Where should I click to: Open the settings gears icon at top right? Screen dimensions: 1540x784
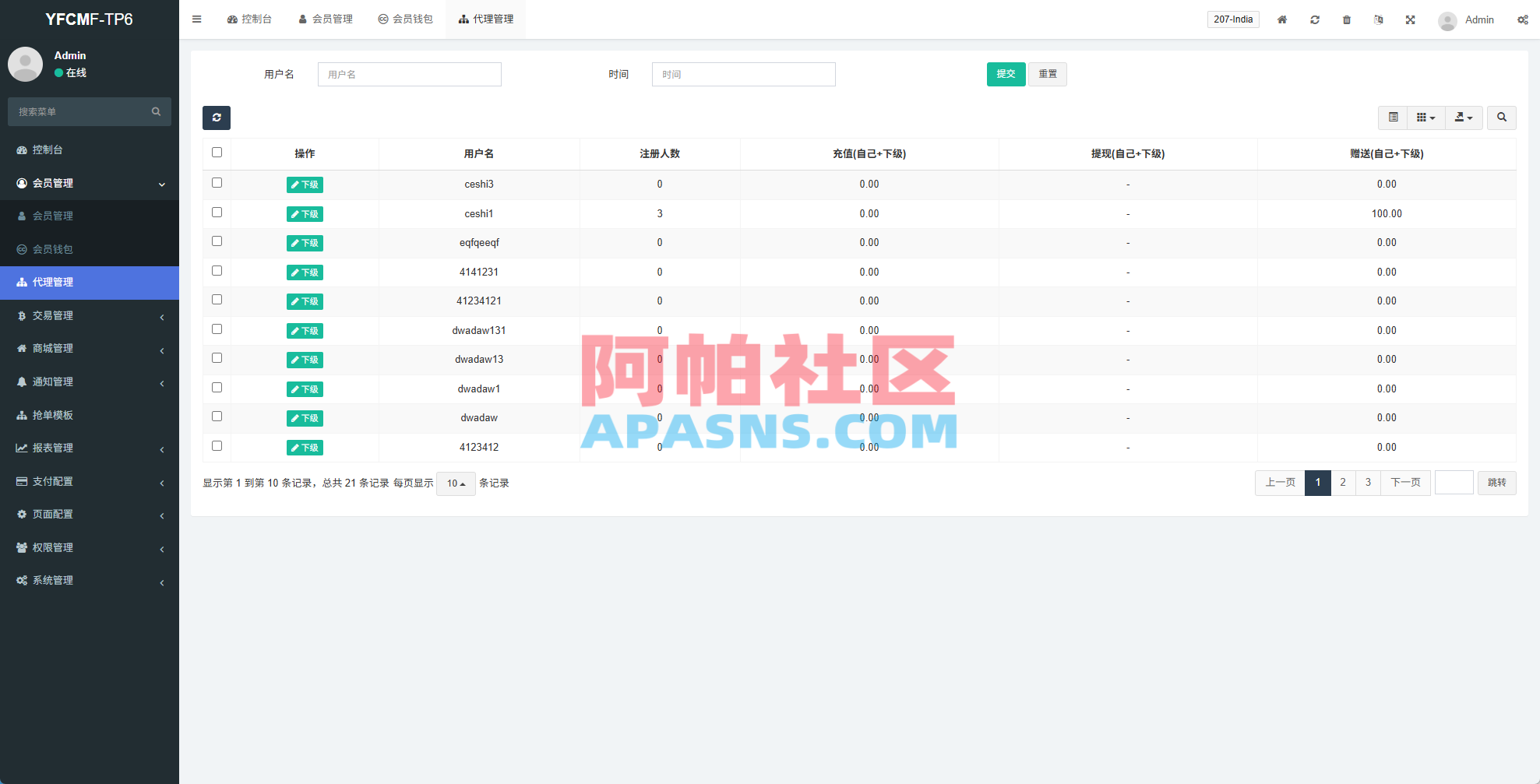click(1523, 19)
